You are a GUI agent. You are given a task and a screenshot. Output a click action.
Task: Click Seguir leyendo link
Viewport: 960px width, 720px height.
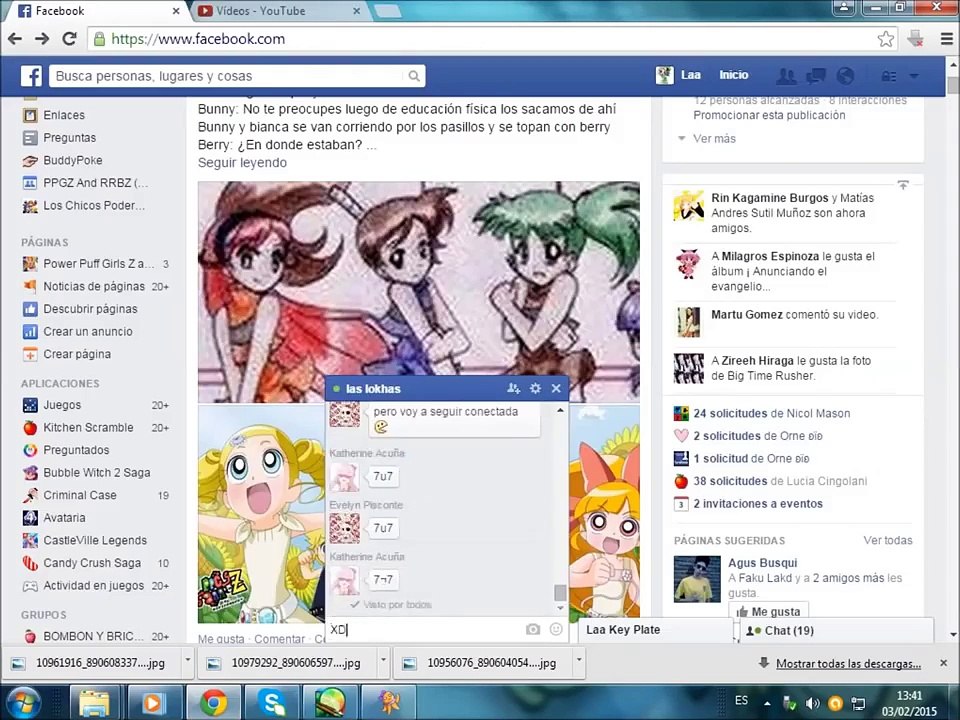[x=242, y=162]
